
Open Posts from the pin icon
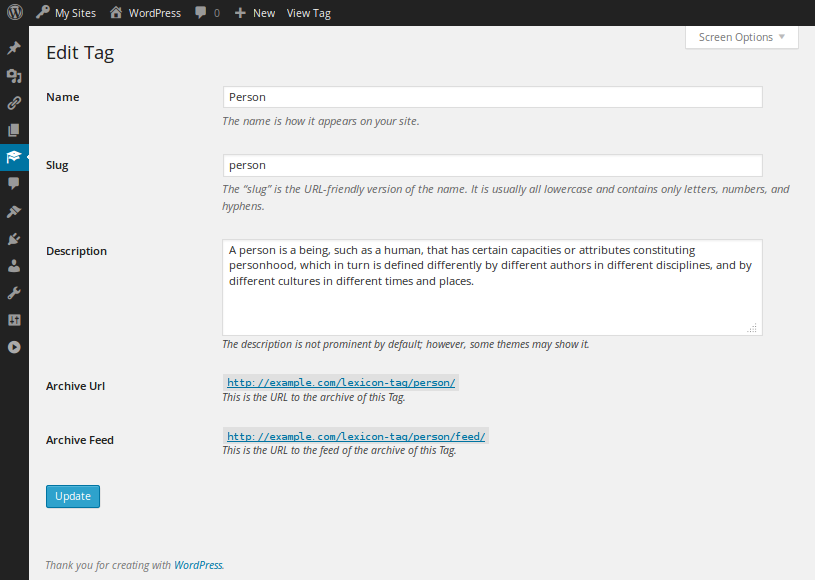tap(14, 48)
